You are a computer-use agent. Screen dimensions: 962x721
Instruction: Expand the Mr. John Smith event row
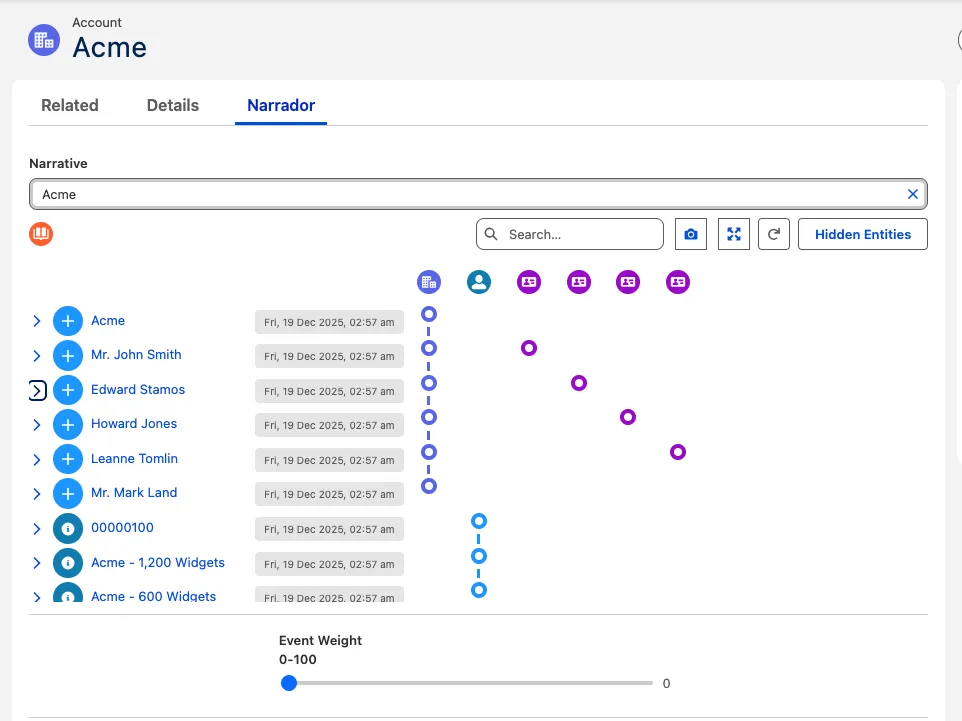(37, 355)
